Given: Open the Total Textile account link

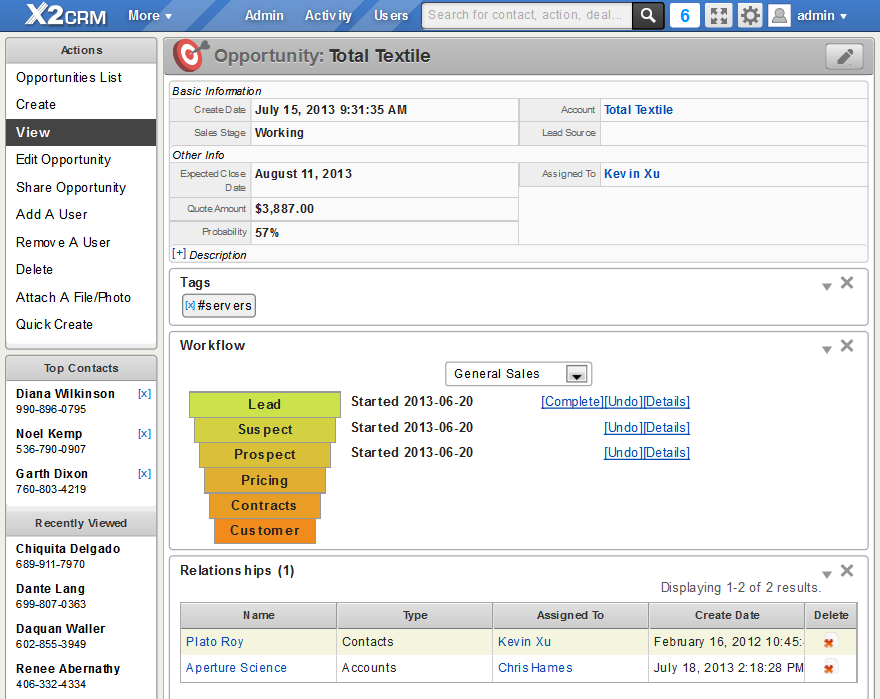Looking at the screenshot, I should (x=638, y=110).
